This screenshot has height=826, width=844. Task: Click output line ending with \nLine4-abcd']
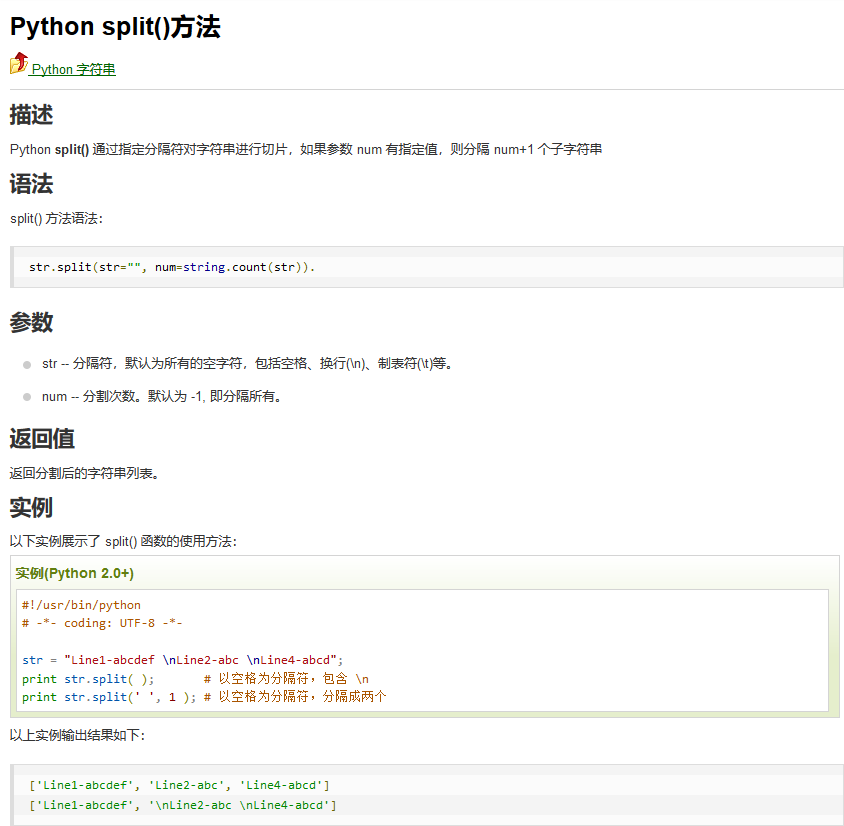(x=182, y=805)
